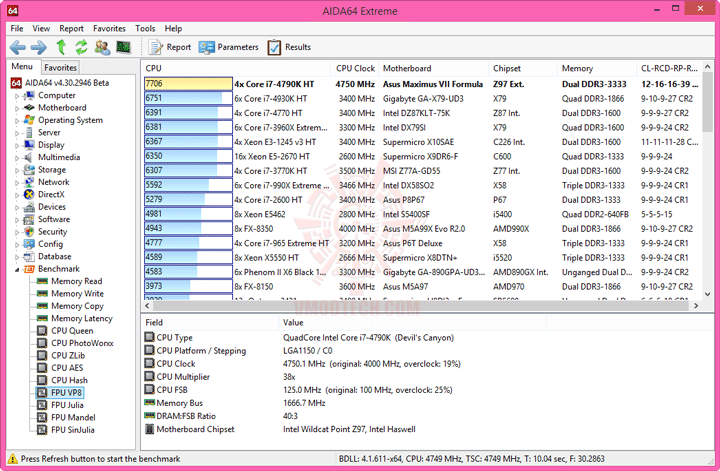The width and height of the screenshot is (720, 471).
Task: Click the horizontal scrollbar right arrow
Action: [696, 306]
